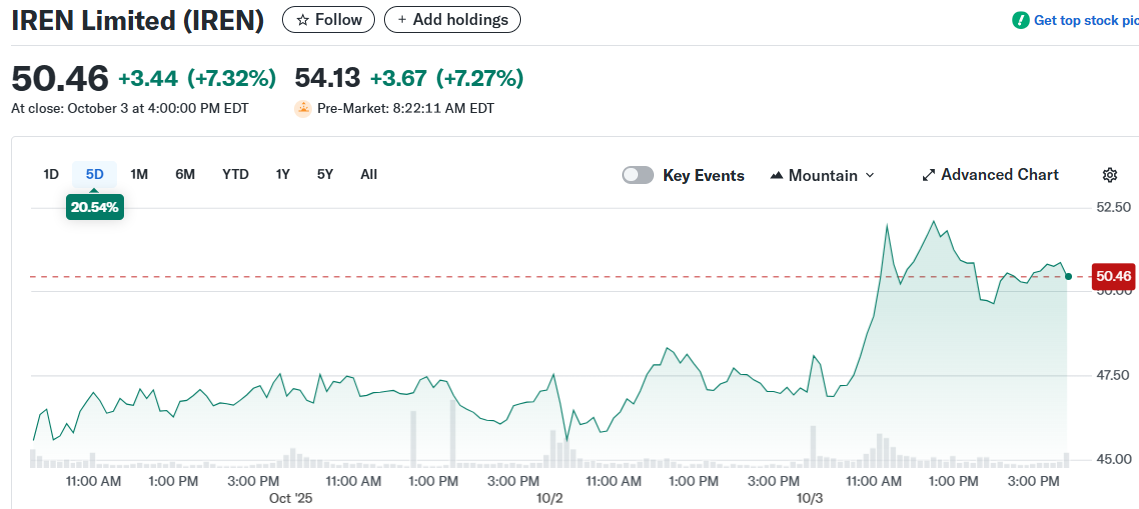The height and width of the screenshot is (509, 1139).
Task: Show the 1Y price history
Action: [x=283, y=174]
